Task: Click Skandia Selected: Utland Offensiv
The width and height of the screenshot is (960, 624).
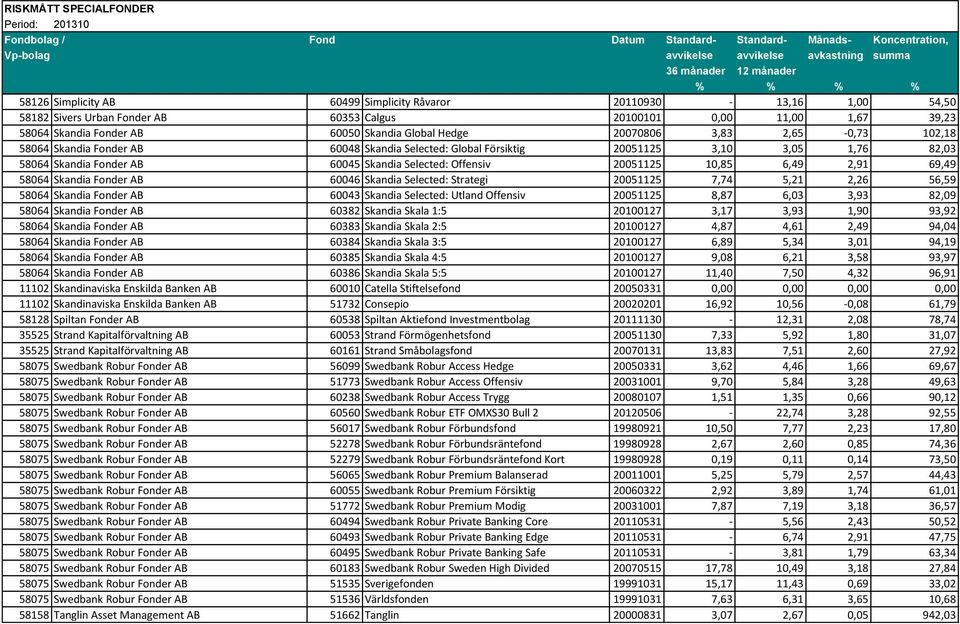Action: click(x=445, y=195)
